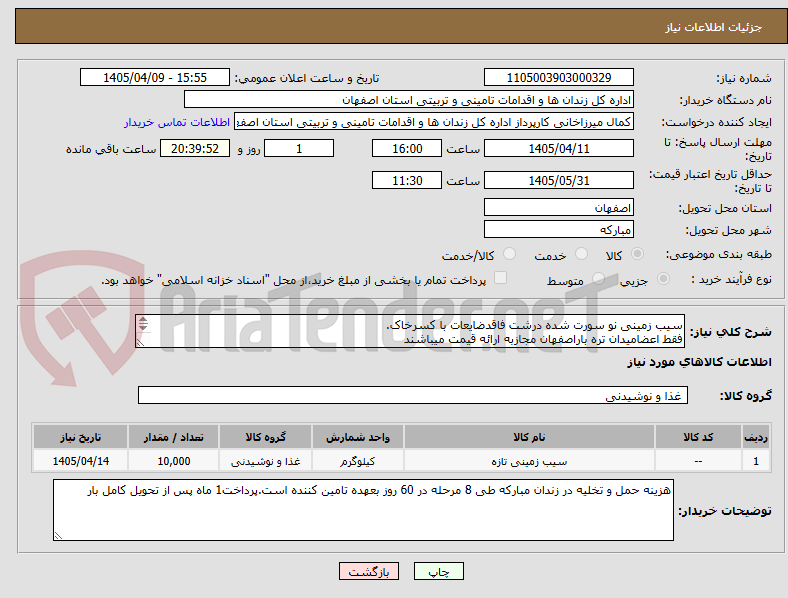This screenshot has height=598, width=788.
Task: Click the row number 1 cell
Action: 755,461
